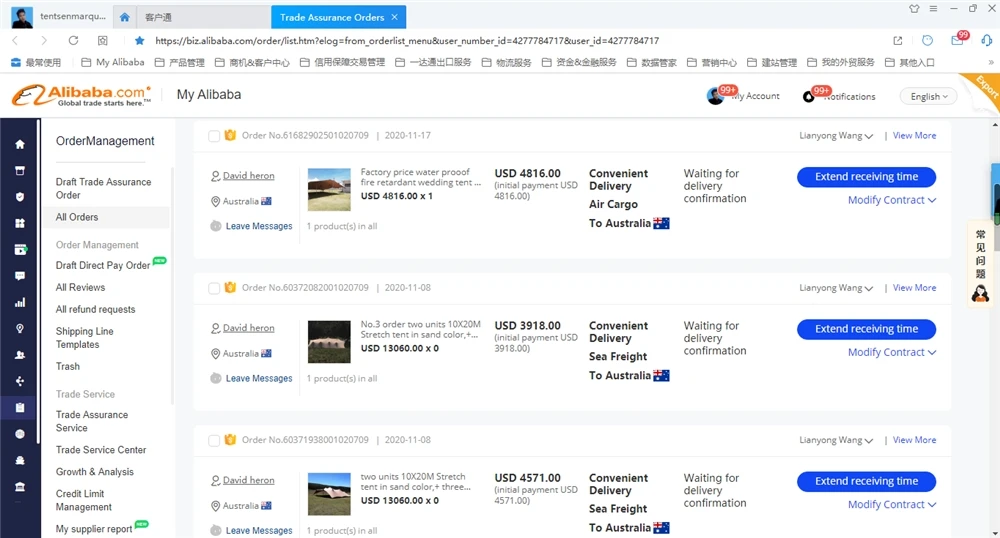
Task: Expand Modify Contract for the first order
Action: (x=891, y=200)
